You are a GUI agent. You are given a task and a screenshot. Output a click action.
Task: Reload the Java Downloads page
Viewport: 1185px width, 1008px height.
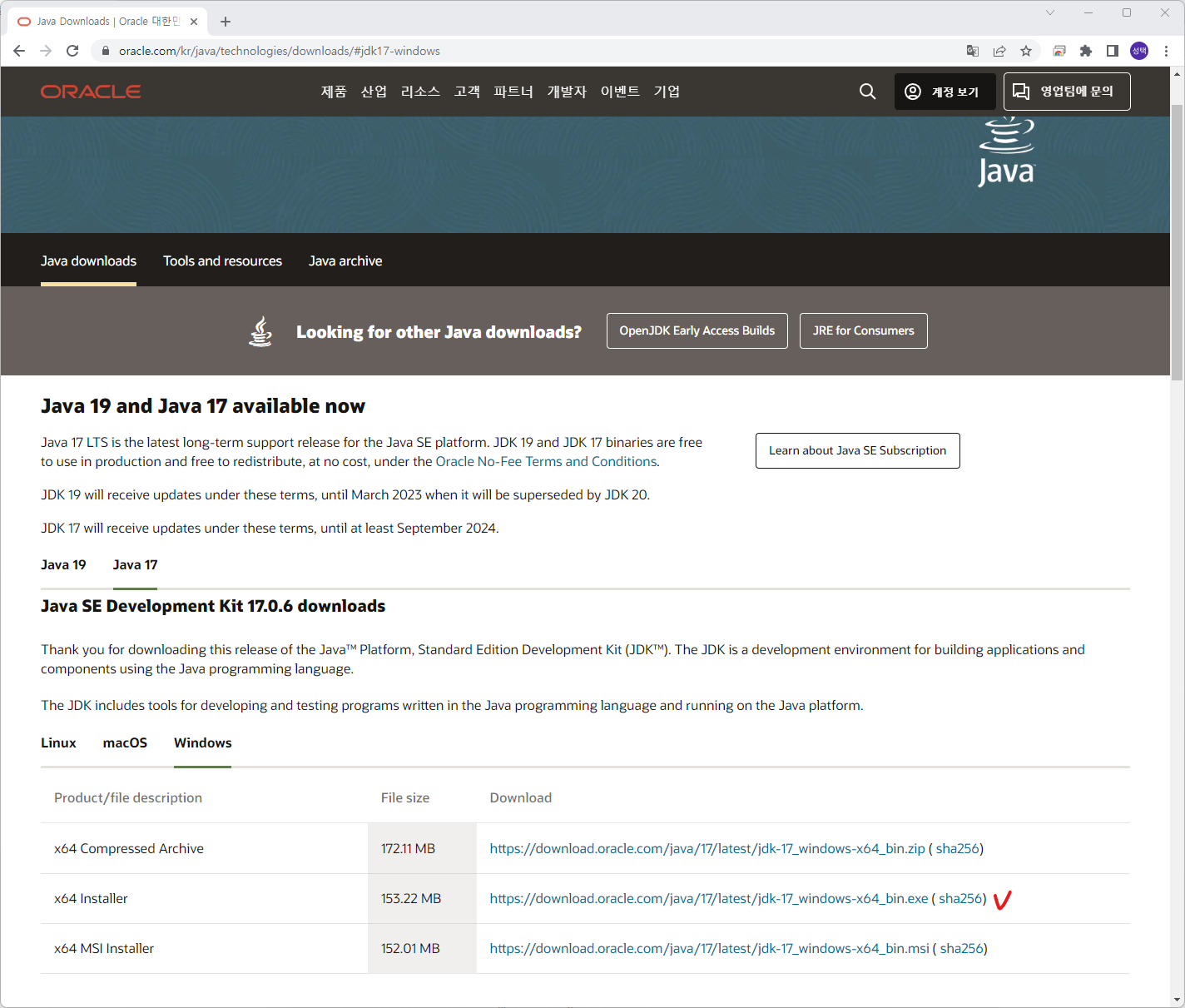click(72, 51)
